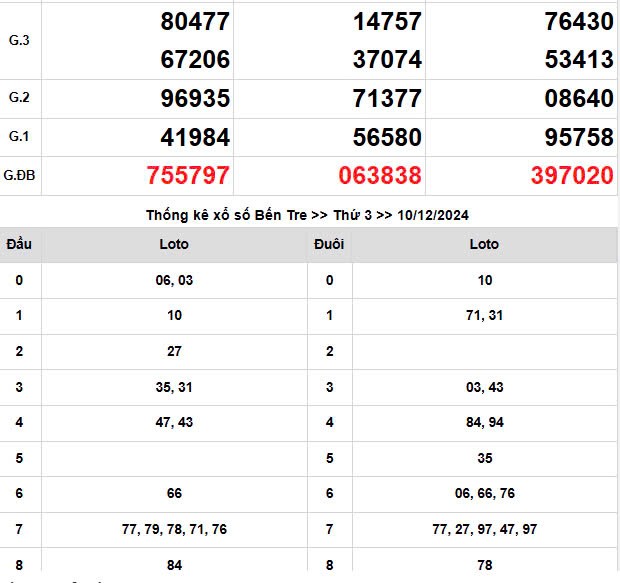Click the G.2 prize row label
Image resolution: width=620 pixels, height=583 pixels.
(19, 98)
